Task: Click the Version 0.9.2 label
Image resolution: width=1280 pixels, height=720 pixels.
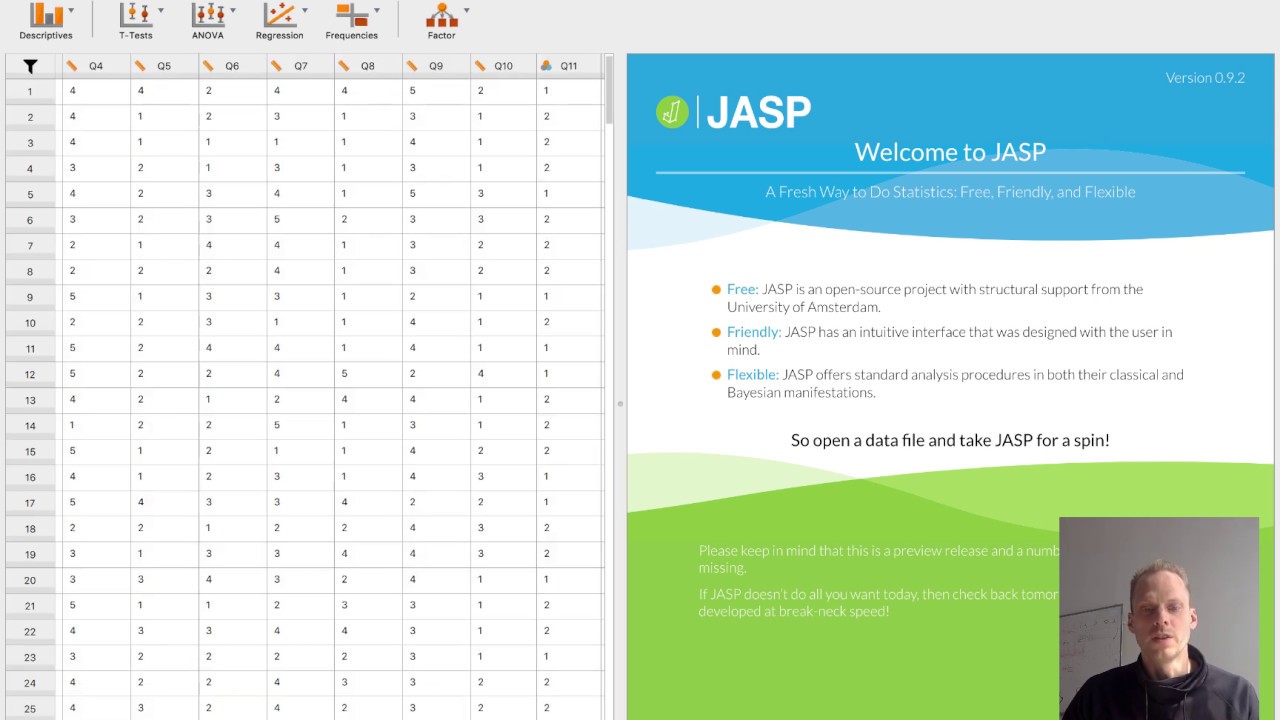Action: click(x=1205, y=78)
